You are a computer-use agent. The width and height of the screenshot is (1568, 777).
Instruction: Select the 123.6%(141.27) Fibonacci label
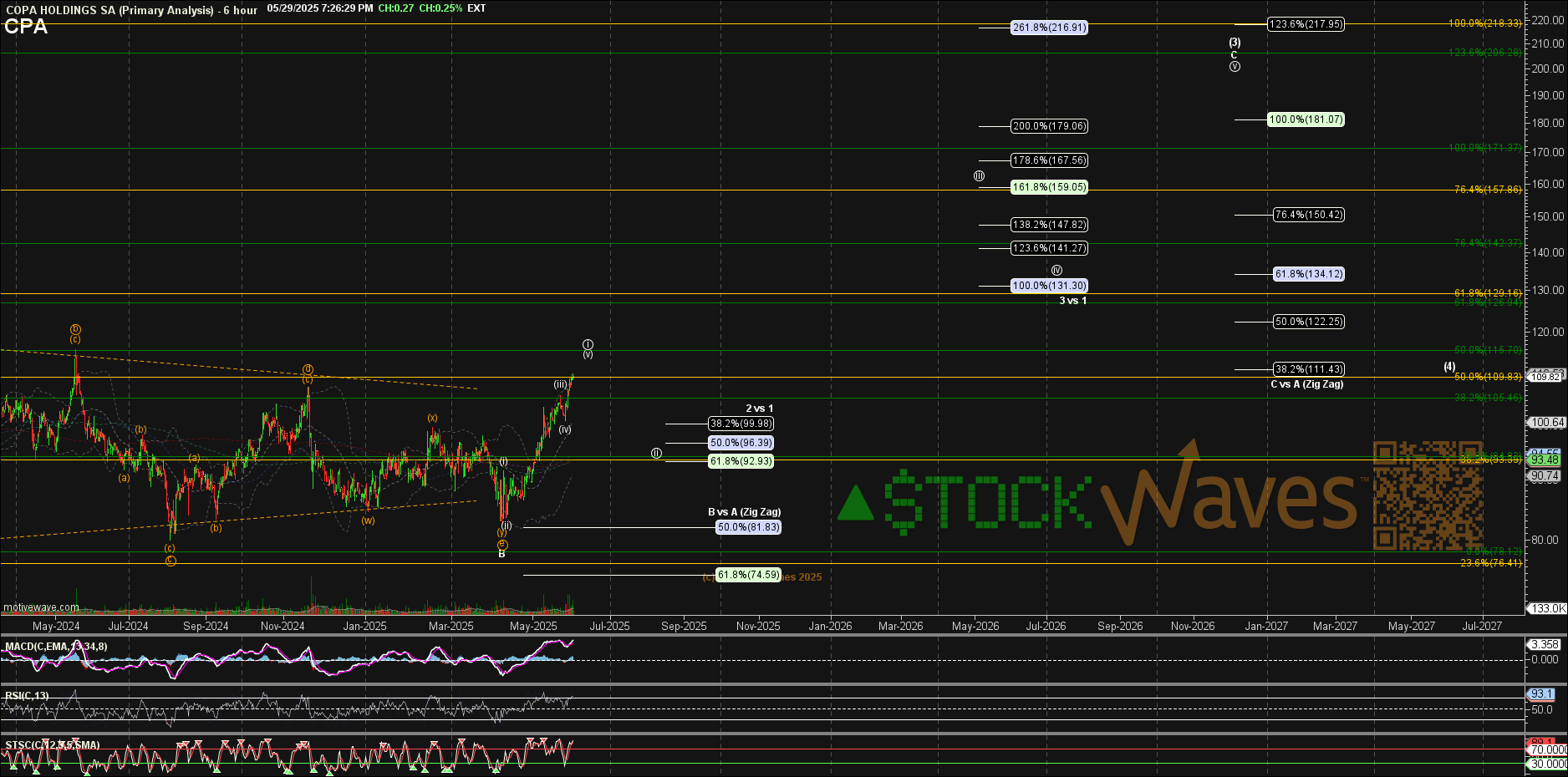pyautogui.click(x=1049, y=248)
